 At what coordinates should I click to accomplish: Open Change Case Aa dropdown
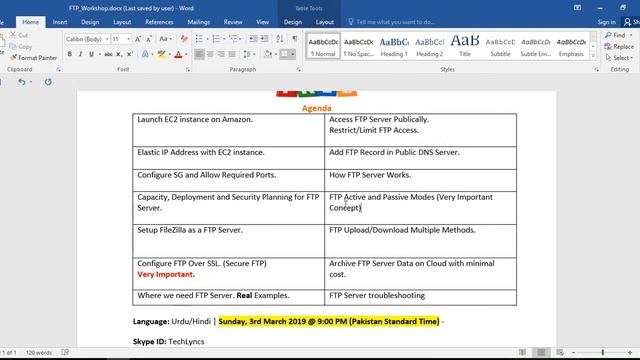(165, 39)
